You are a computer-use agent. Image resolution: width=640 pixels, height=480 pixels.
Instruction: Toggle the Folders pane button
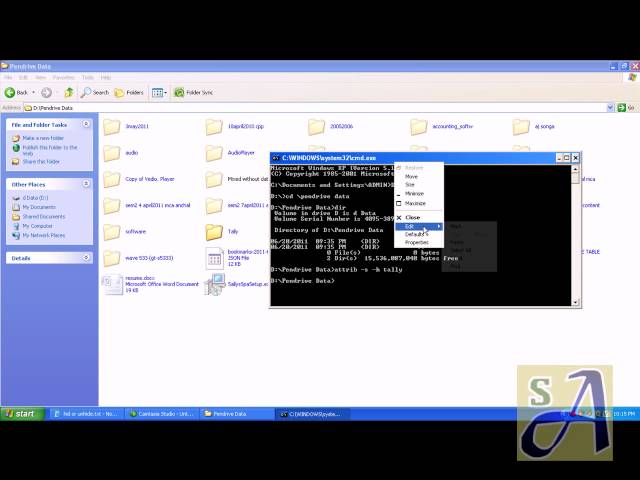point(129,93)
